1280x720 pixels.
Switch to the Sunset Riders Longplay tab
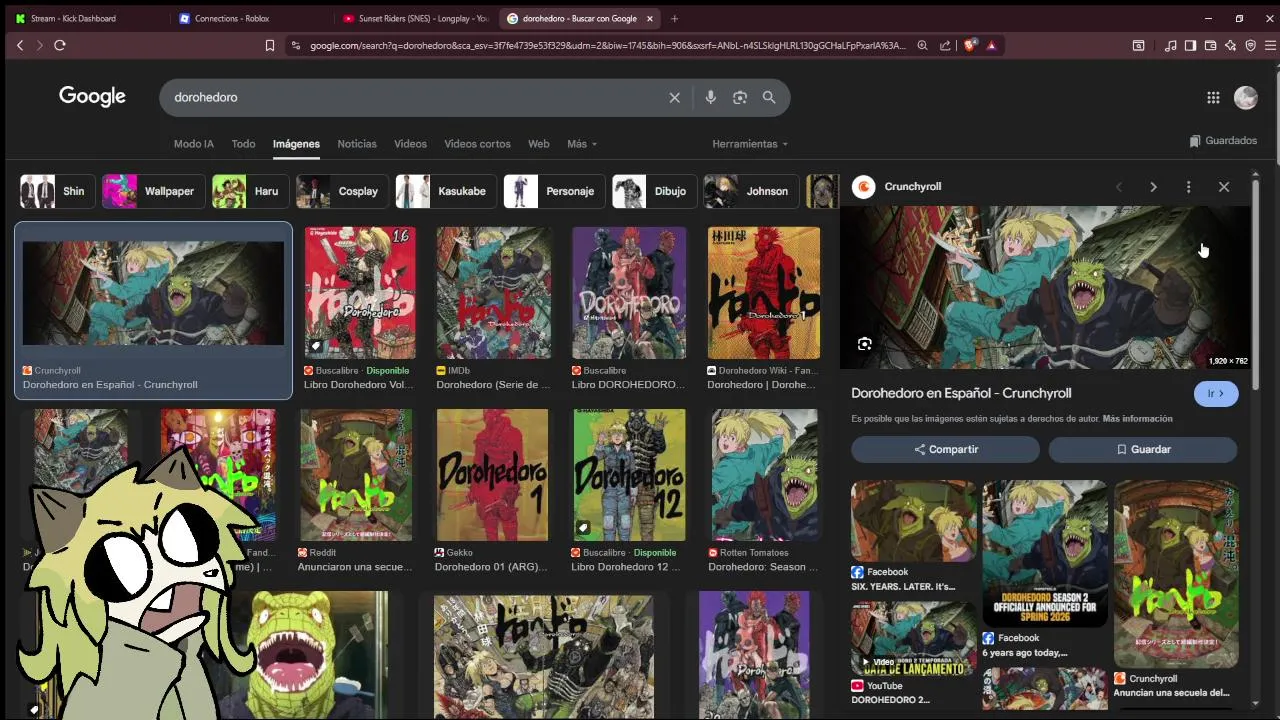click(414, 18)
